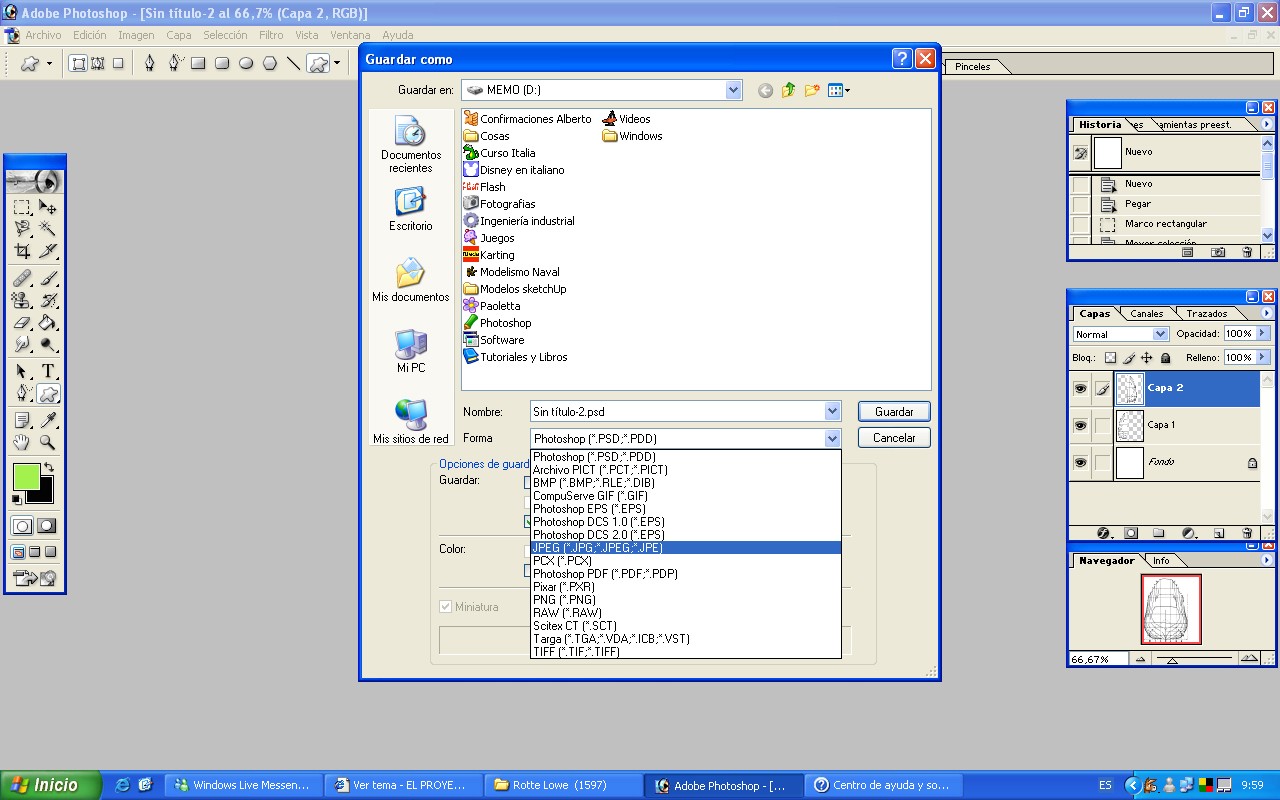This screenshot has height=800, width=1280.
Task: Hide Fondo layer with eye icon
Action: (x=1080, y=462)
